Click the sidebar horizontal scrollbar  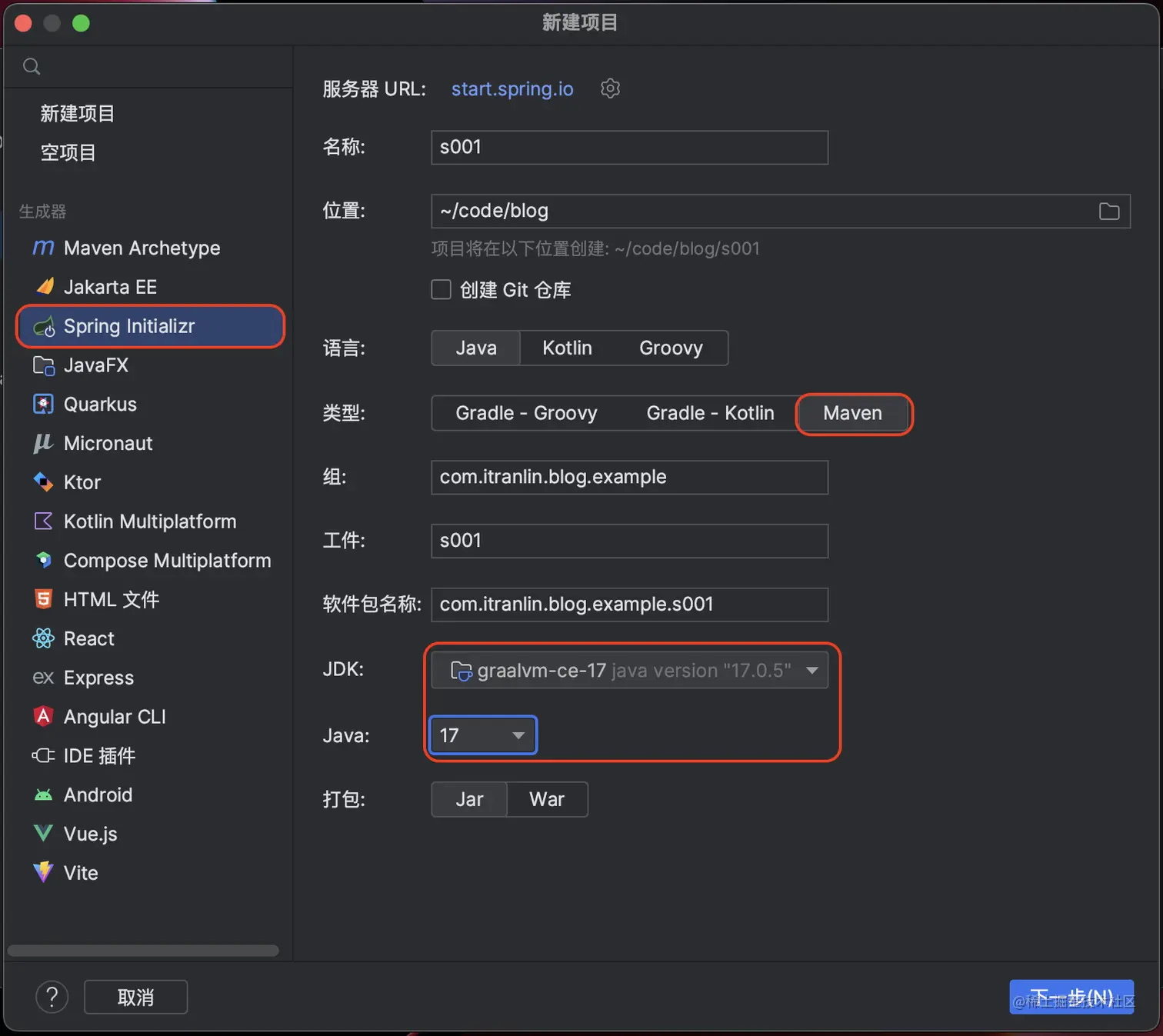[143, 951]
